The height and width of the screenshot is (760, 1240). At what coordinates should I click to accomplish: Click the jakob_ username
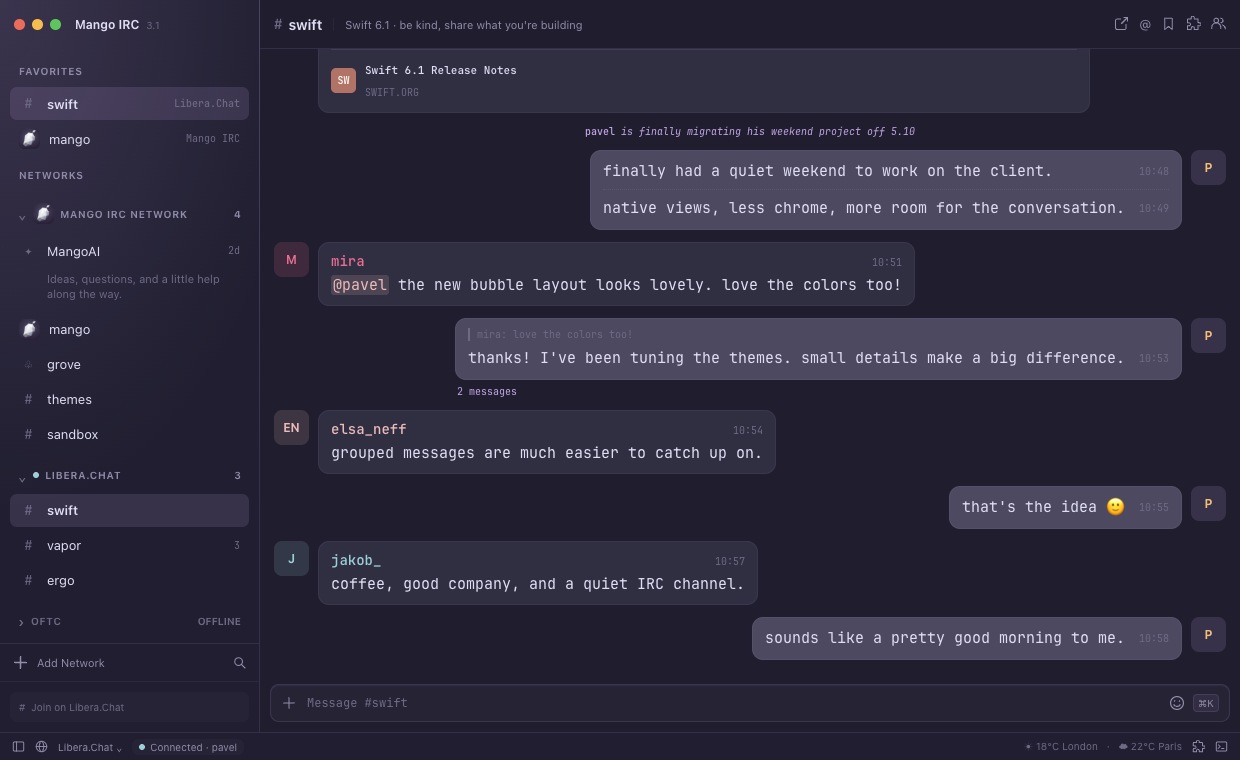[356, 561]
